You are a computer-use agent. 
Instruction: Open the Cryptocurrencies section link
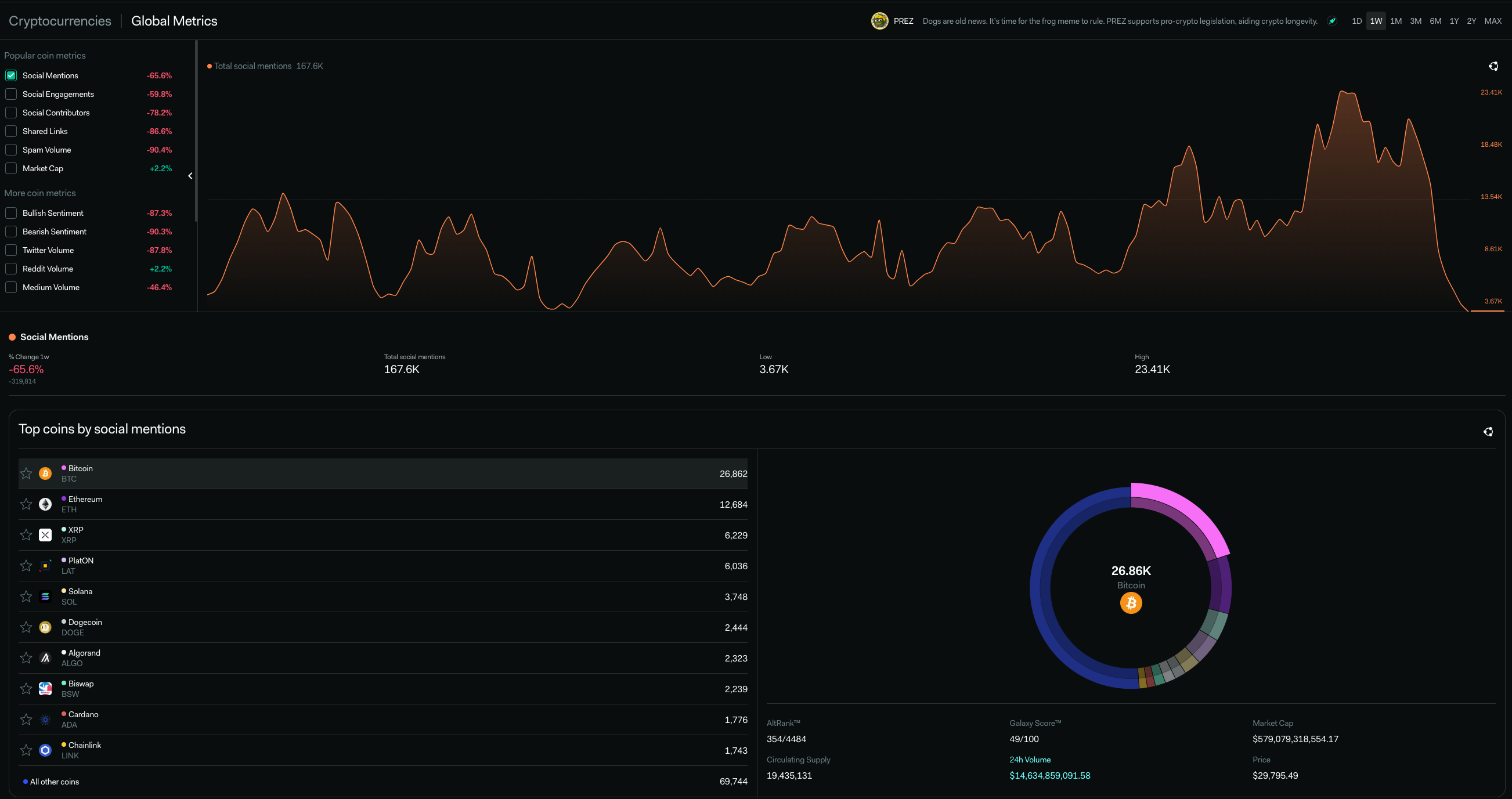[60, 21]
